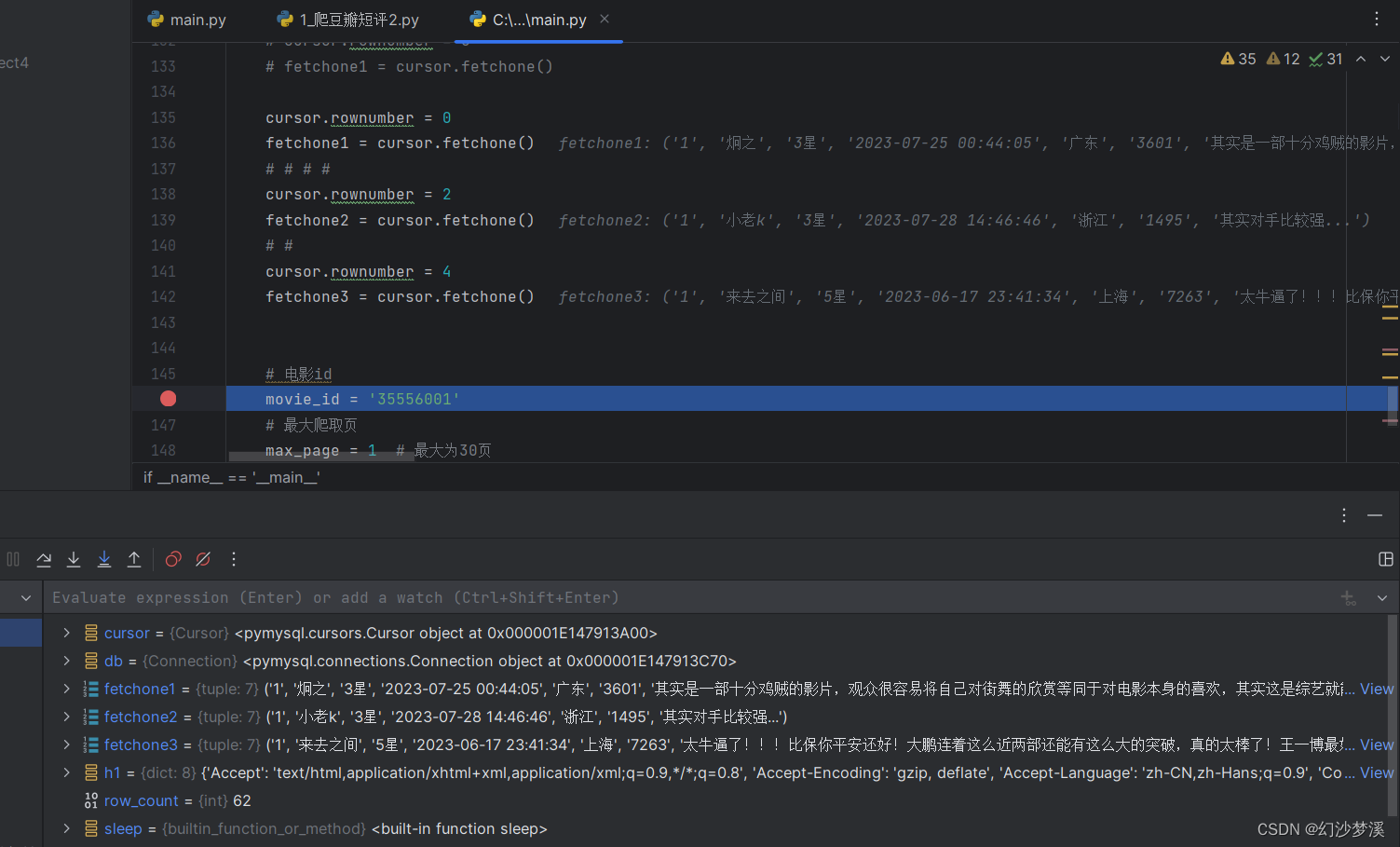Click the debugger layout settings icon
Screen dimensions: 1400x847
[x=1385, y=558]
